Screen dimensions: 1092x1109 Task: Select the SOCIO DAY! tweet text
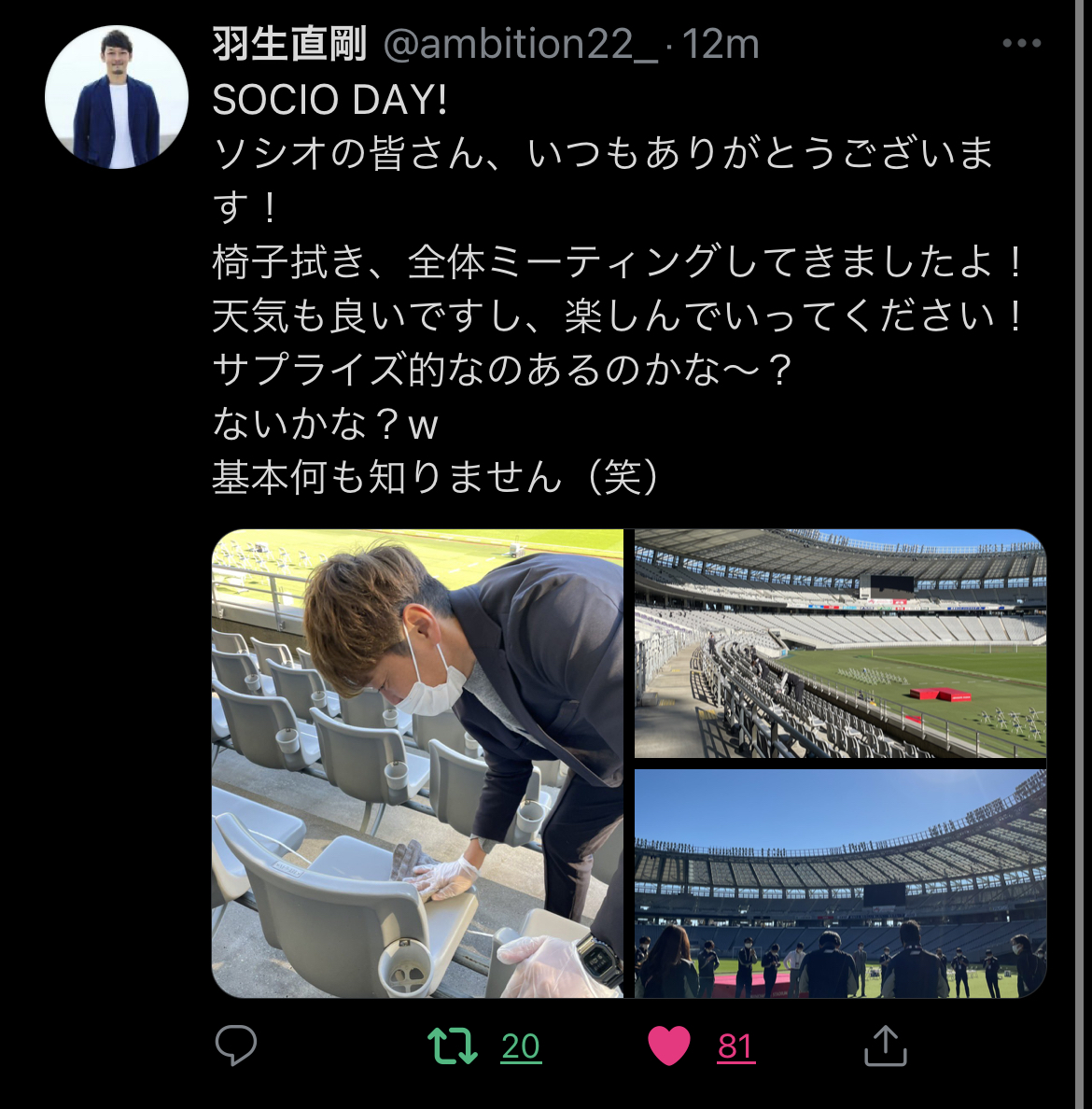[x=329, y=99]
